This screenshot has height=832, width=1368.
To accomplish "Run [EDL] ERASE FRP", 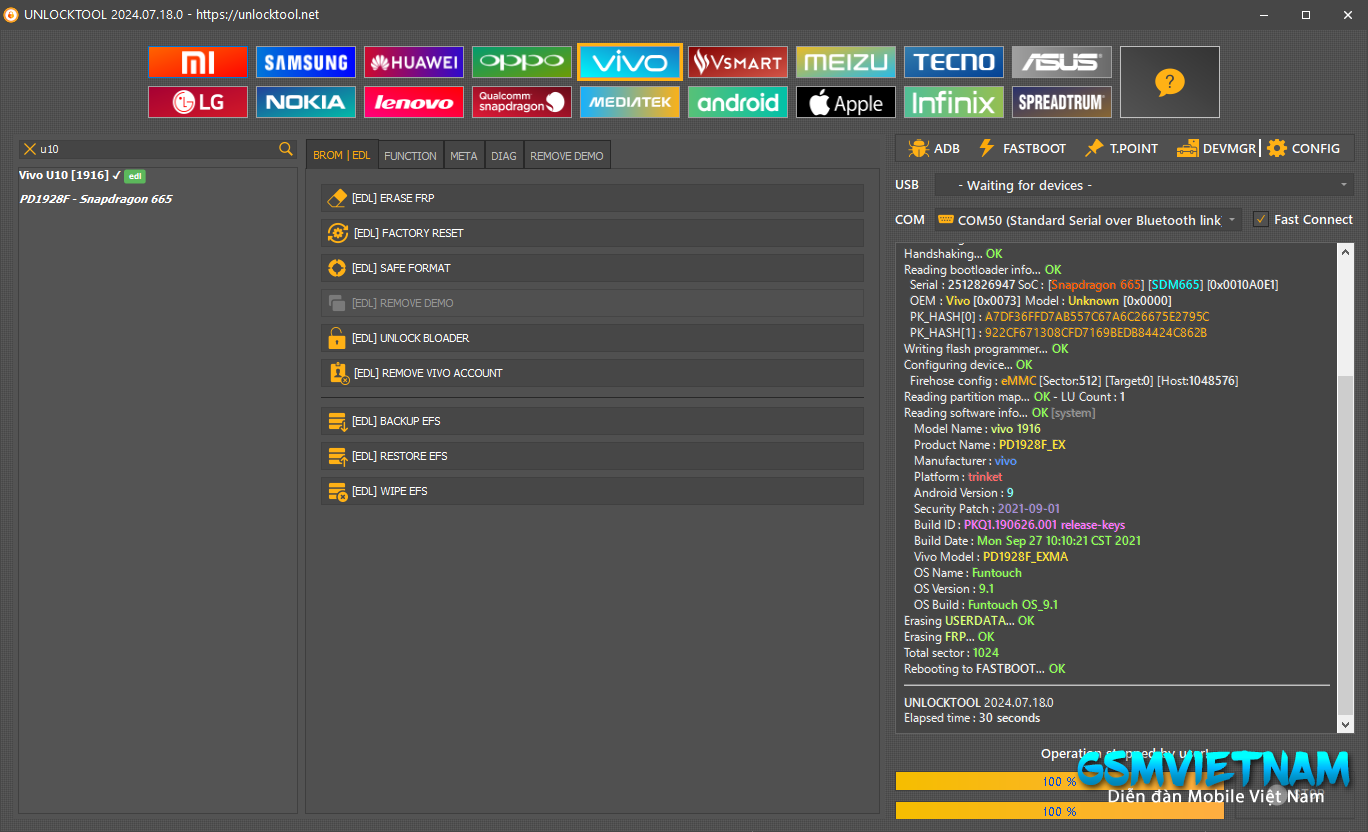I will (x=592, y=198).
